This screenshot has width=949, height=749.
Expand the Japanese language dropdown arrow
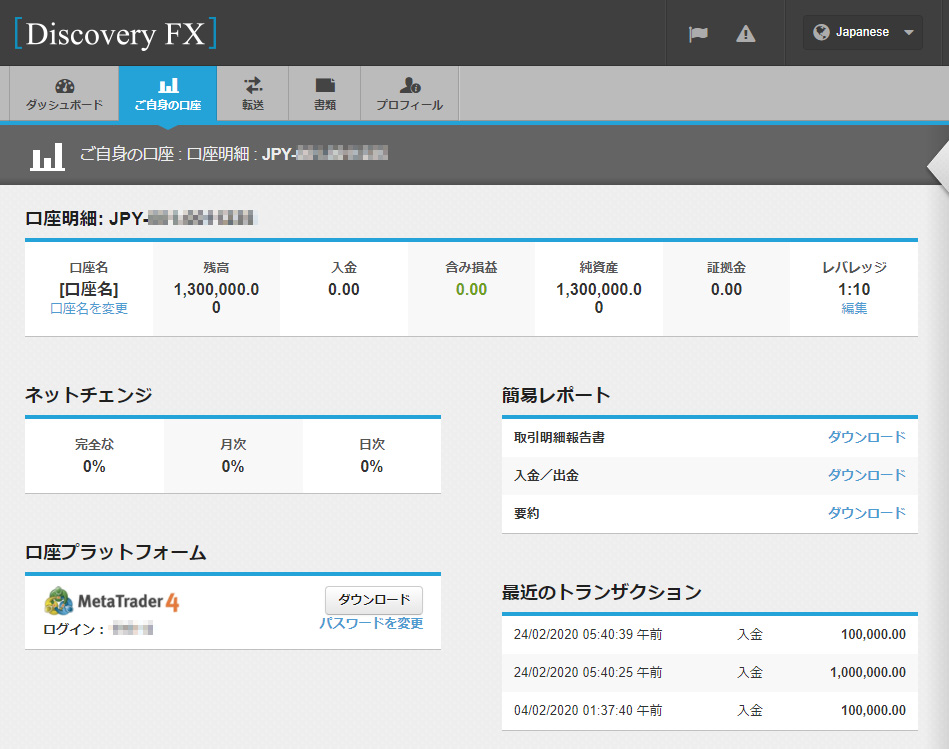[x=908, y=33]
